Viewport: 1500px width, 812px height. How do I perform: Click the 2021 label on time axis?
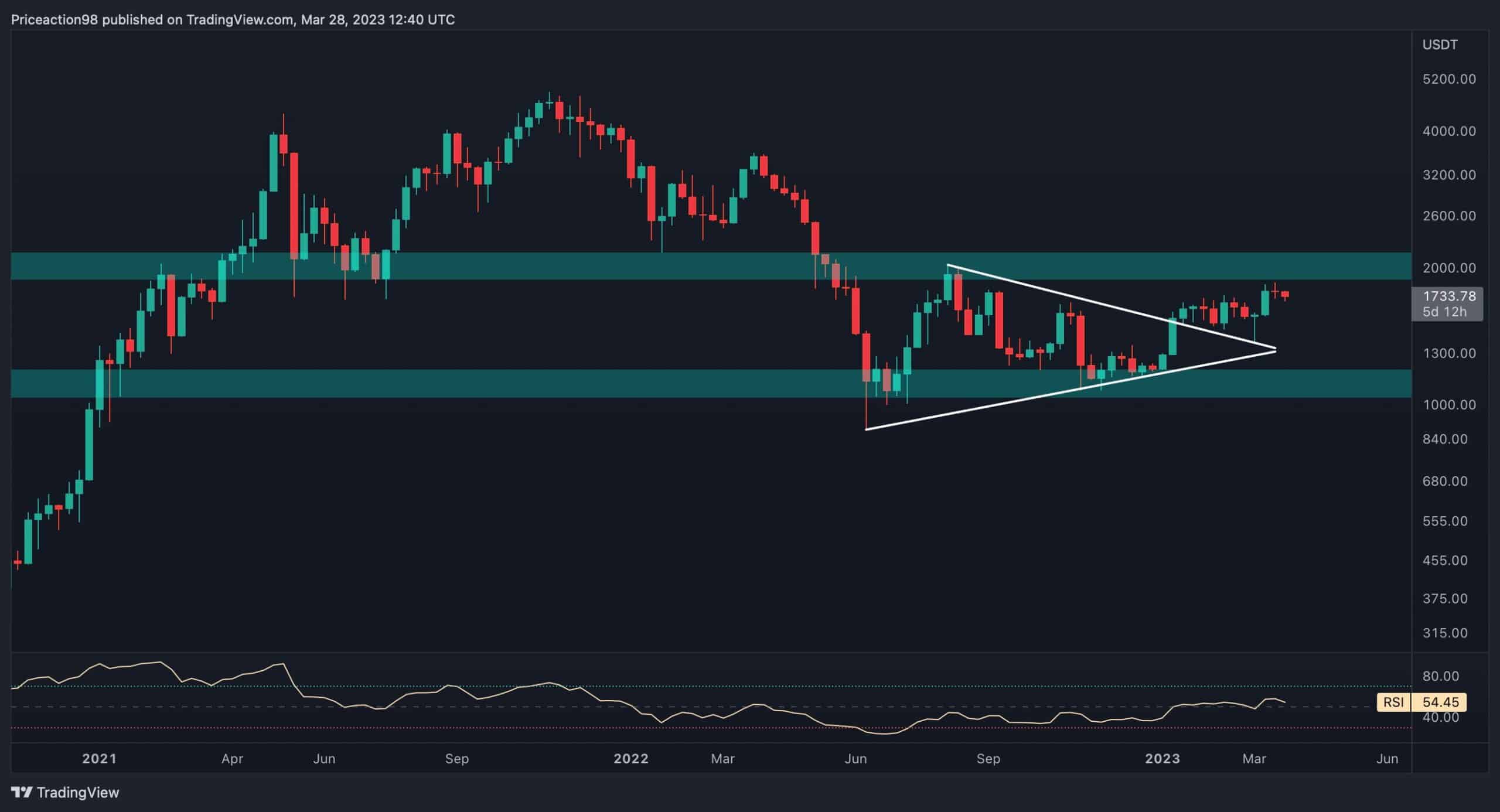tap(100, 758)
